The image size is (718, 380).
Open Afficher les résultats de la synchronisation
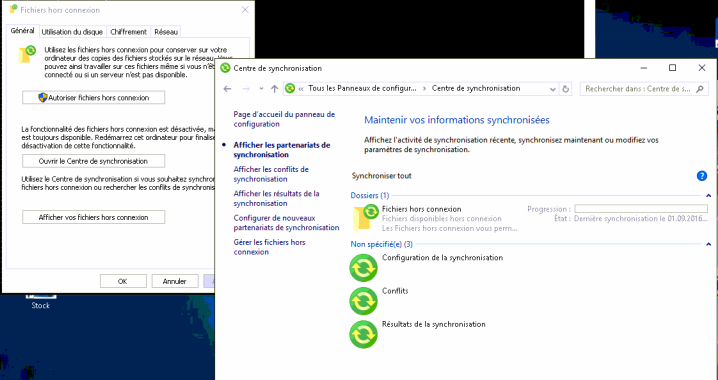(276, 198)
